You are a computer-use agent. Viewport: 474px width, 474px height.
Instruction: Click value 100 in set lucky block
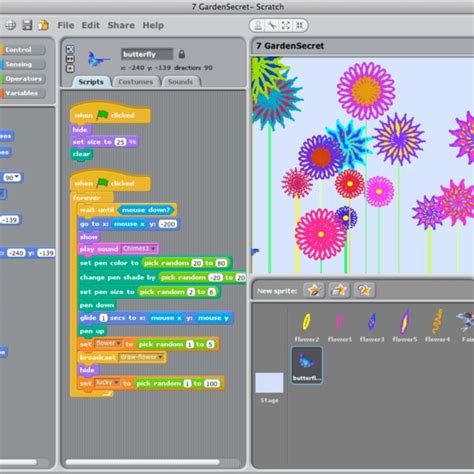(212, 383)
